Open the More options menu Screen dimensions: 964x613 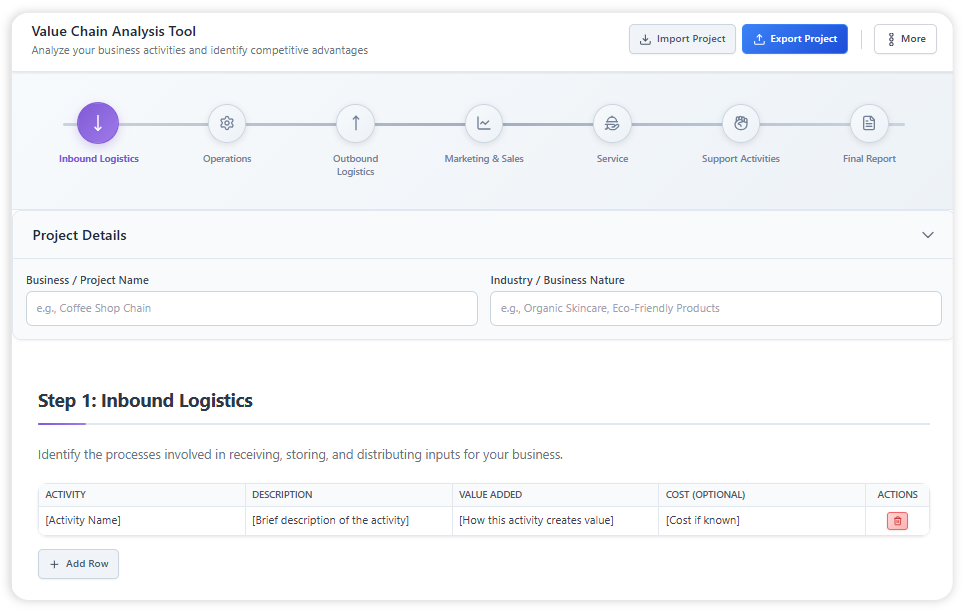904,39
